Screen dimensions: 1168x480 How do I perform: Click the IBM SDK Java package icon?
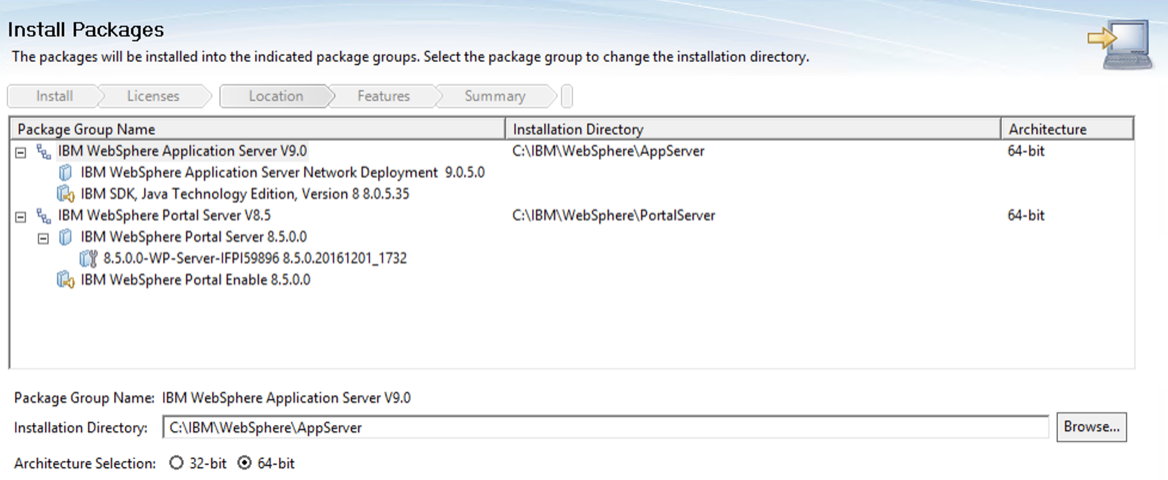[66, 194]
